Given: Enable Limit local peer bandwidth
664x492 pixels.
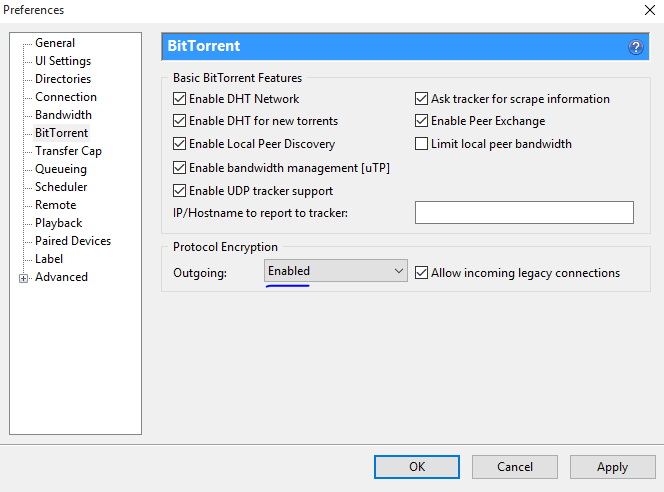Looking at the screenshot, I should 422,144.
